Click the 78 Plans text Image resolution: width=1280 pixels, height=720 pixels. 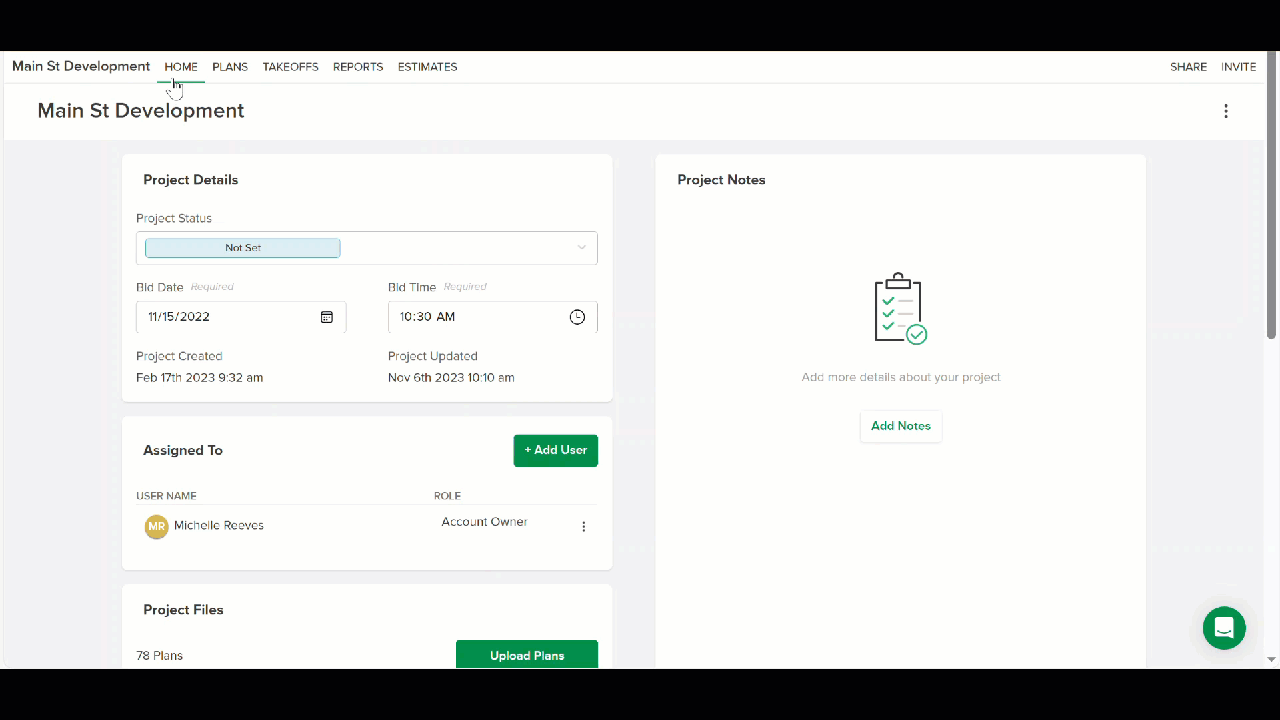160,656
